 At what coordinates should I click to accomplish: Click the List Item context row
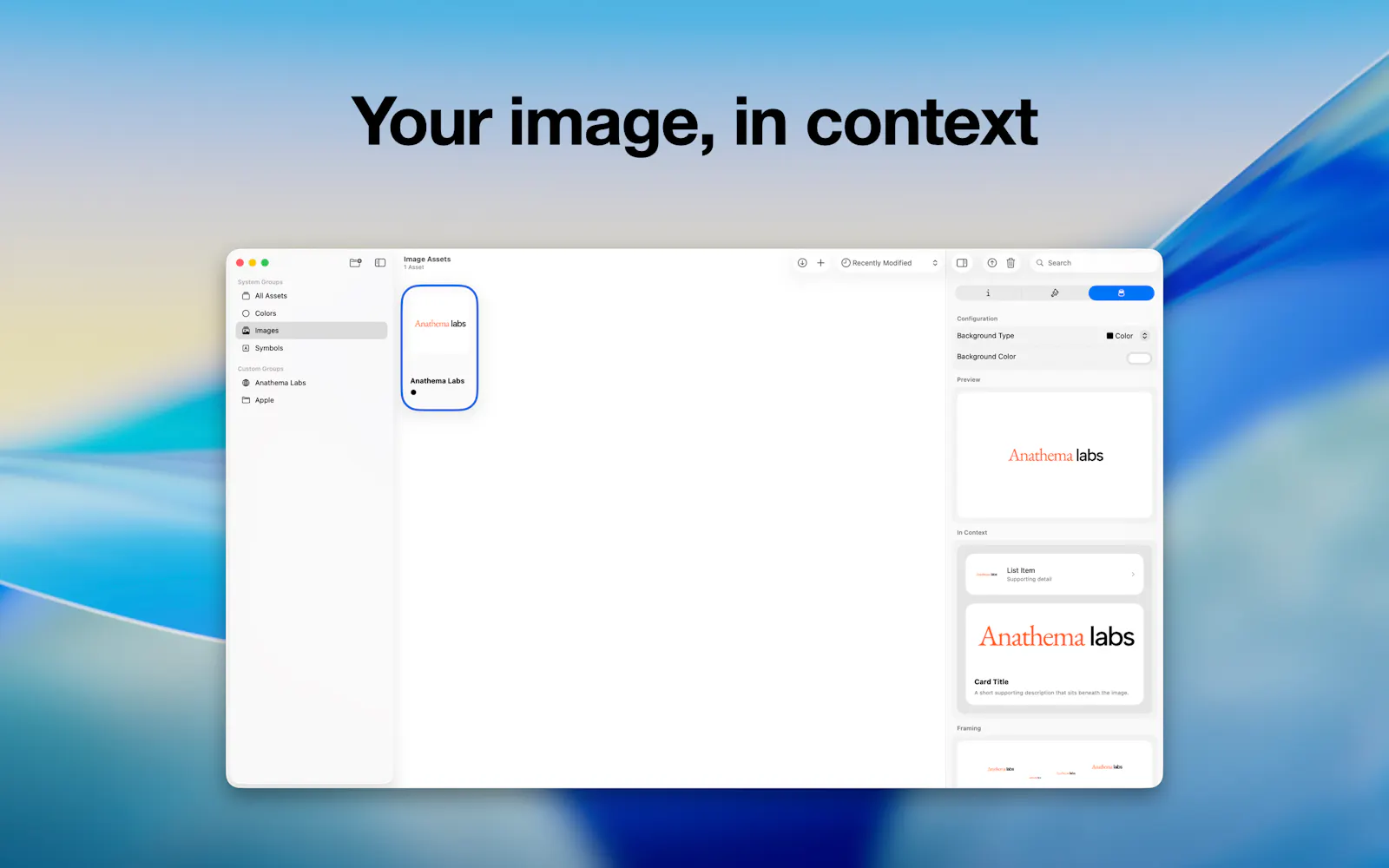(1055, 575)
